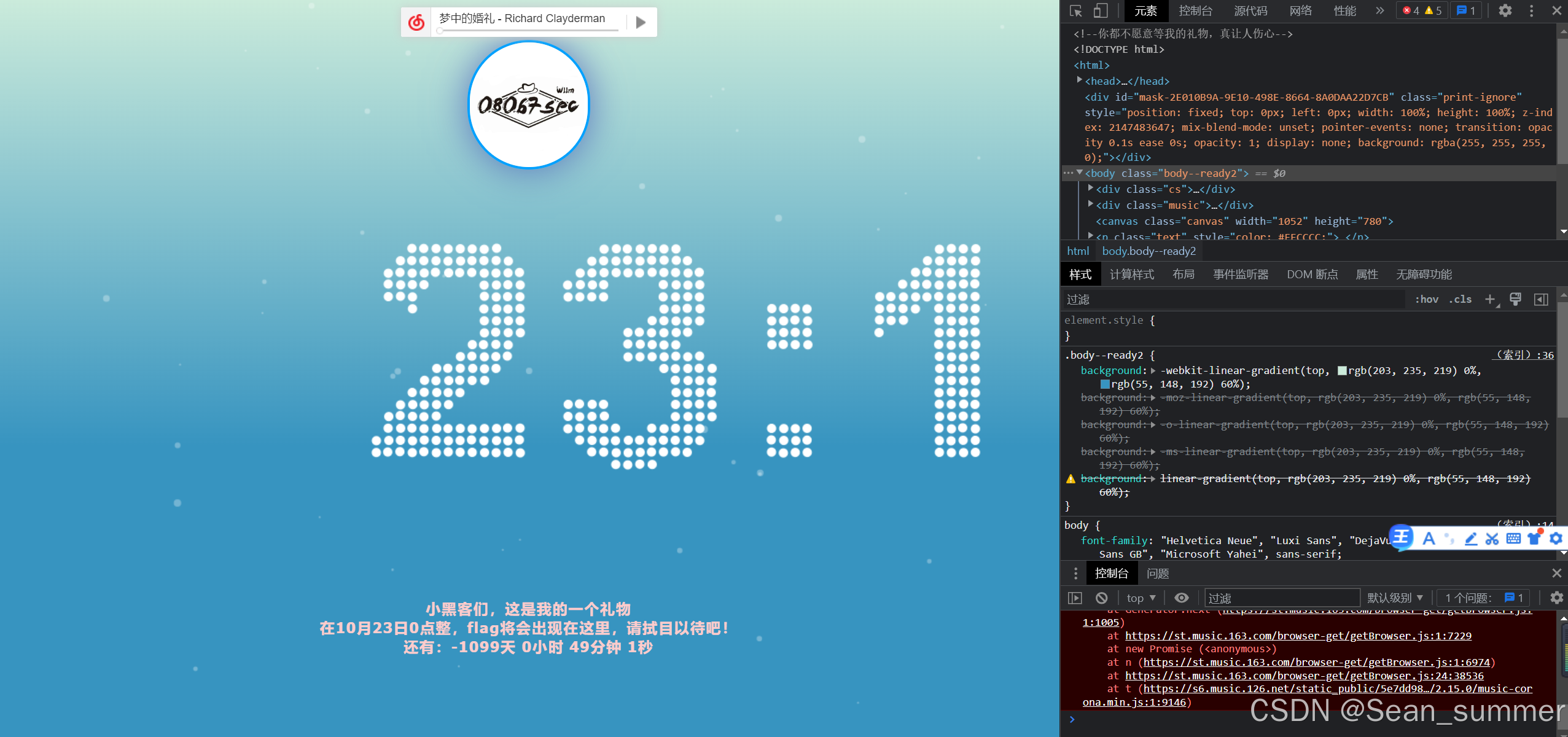Expand div class music node
The width and height of the screenshot is (1568, 737).
tap(1090, 205)
